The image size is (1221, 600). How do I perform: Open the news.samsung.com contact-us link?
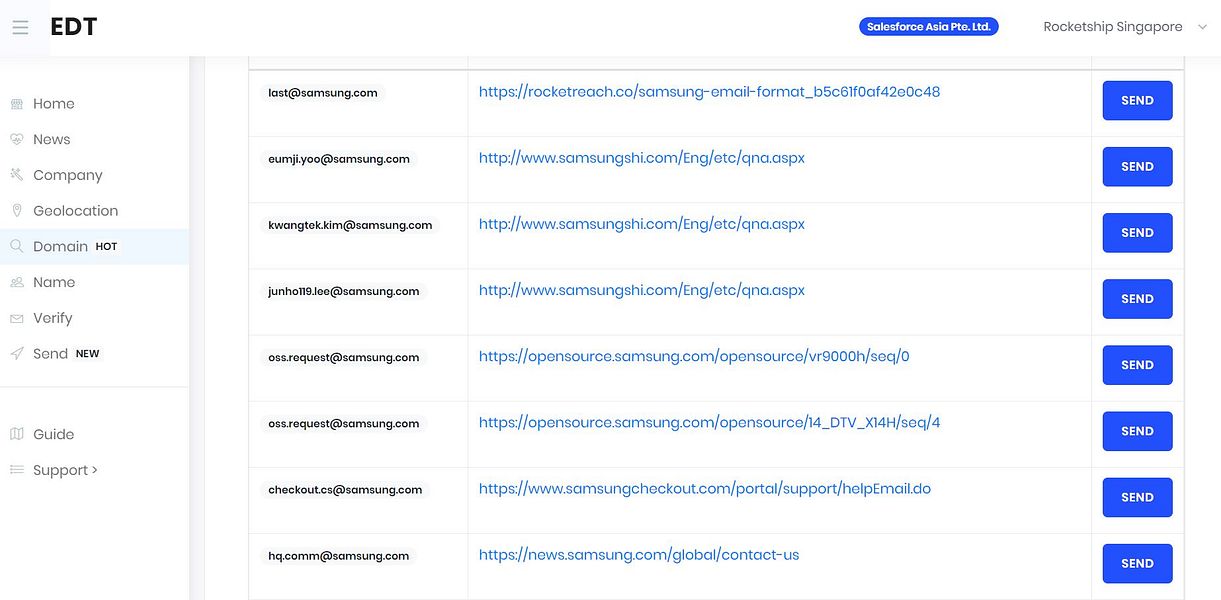(639, 555)
